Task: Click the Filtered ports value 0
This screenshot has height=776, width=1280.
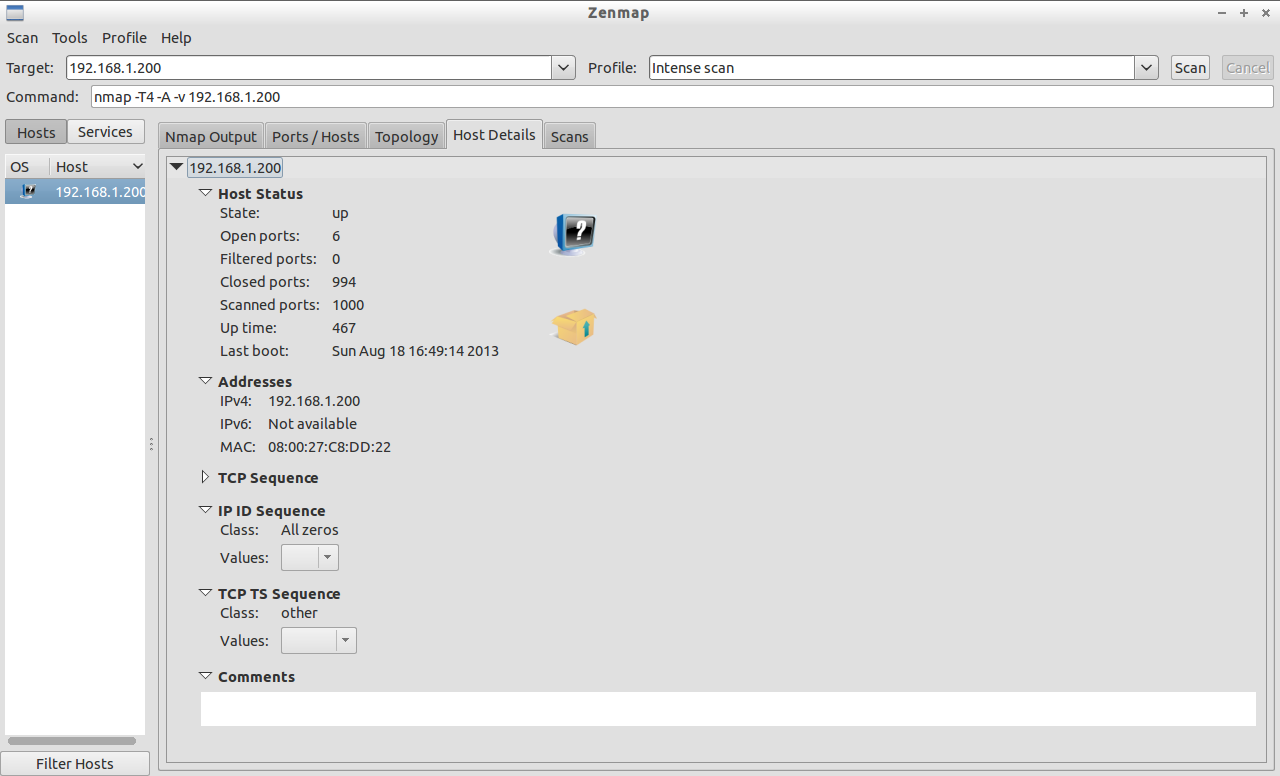Action: 336,259
